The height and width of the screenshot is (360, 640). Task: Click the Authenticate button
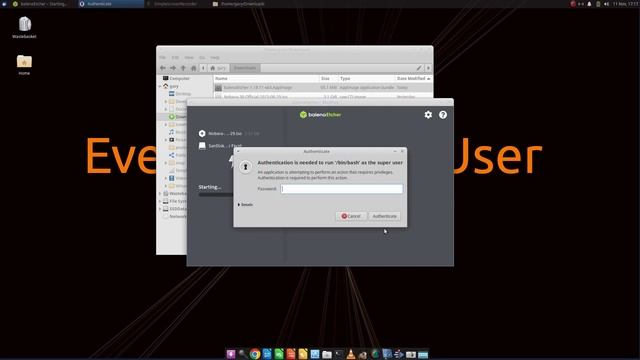[384, 216]
